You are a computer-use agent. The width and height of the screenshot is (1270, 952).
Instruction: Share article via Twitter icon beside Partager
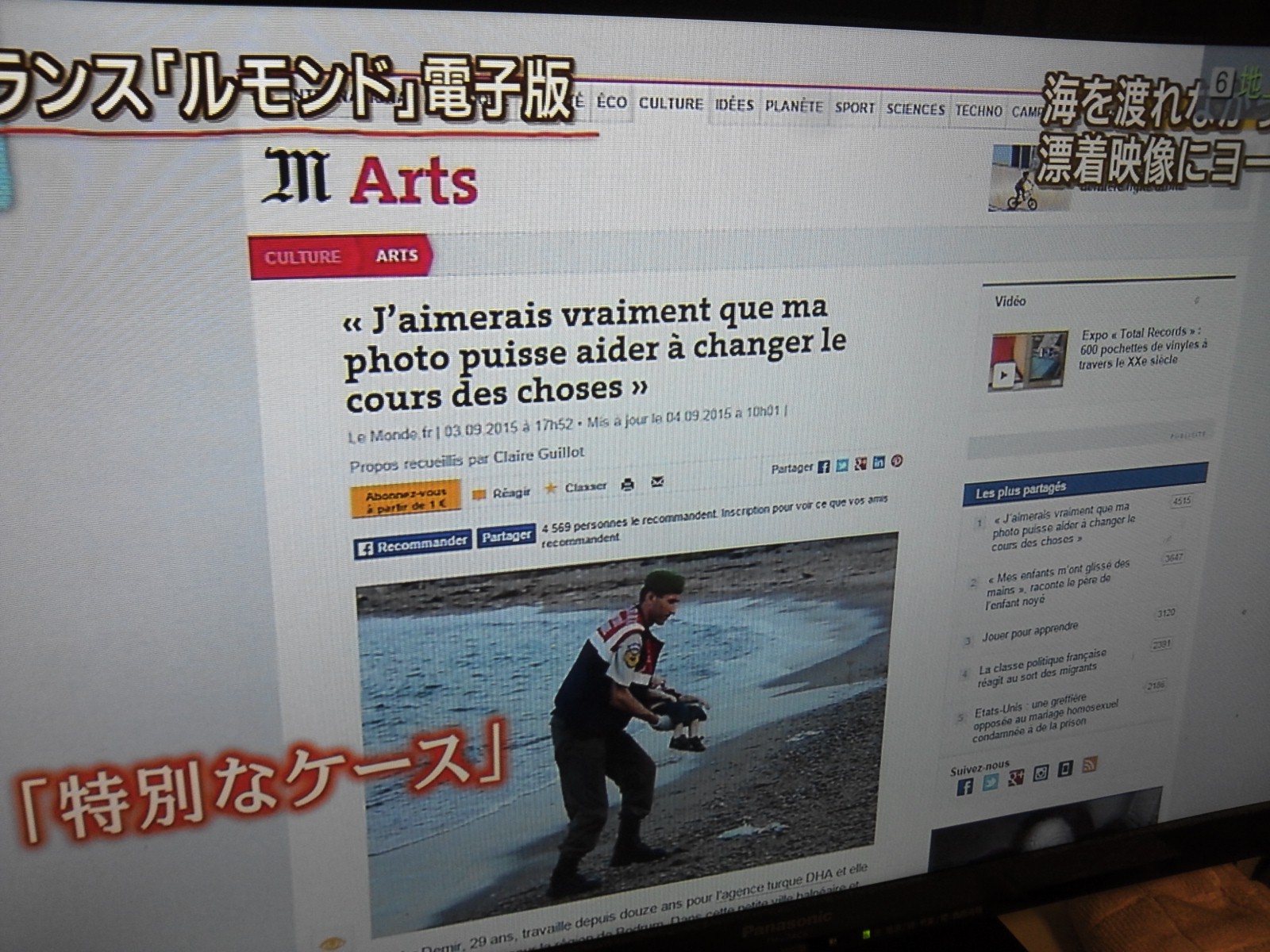tap(842, 466)
